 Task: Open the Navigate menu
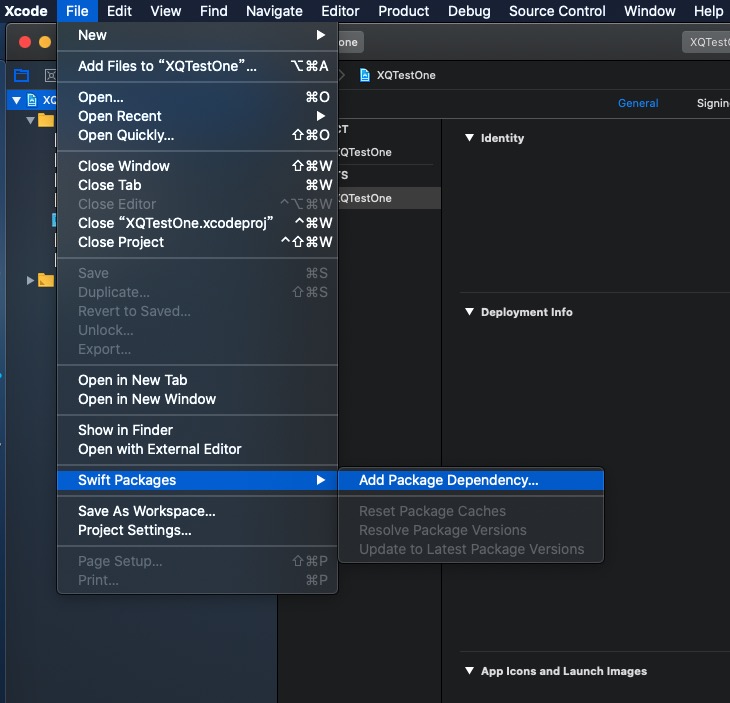274,11
